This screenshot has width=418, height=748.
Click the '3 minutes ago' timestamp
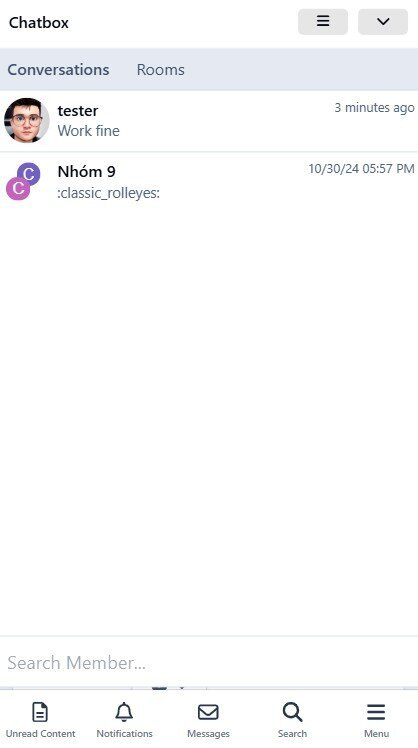[x=374, y=108]
